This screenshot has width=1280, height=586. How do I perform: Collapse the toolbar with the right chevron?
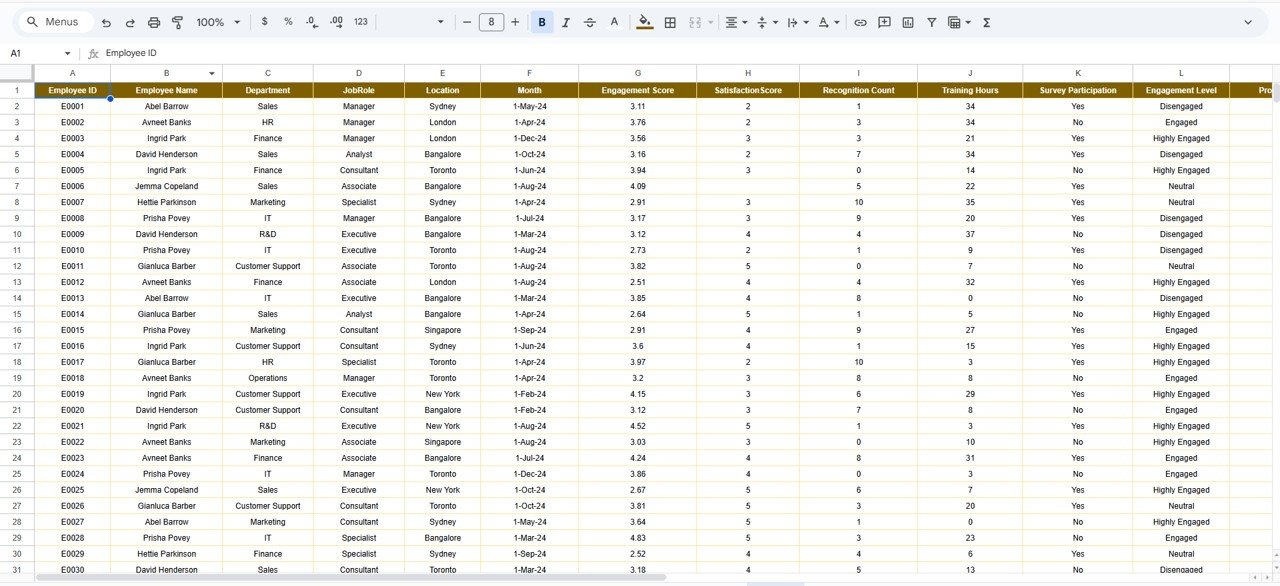click(x=1247, y=21)
